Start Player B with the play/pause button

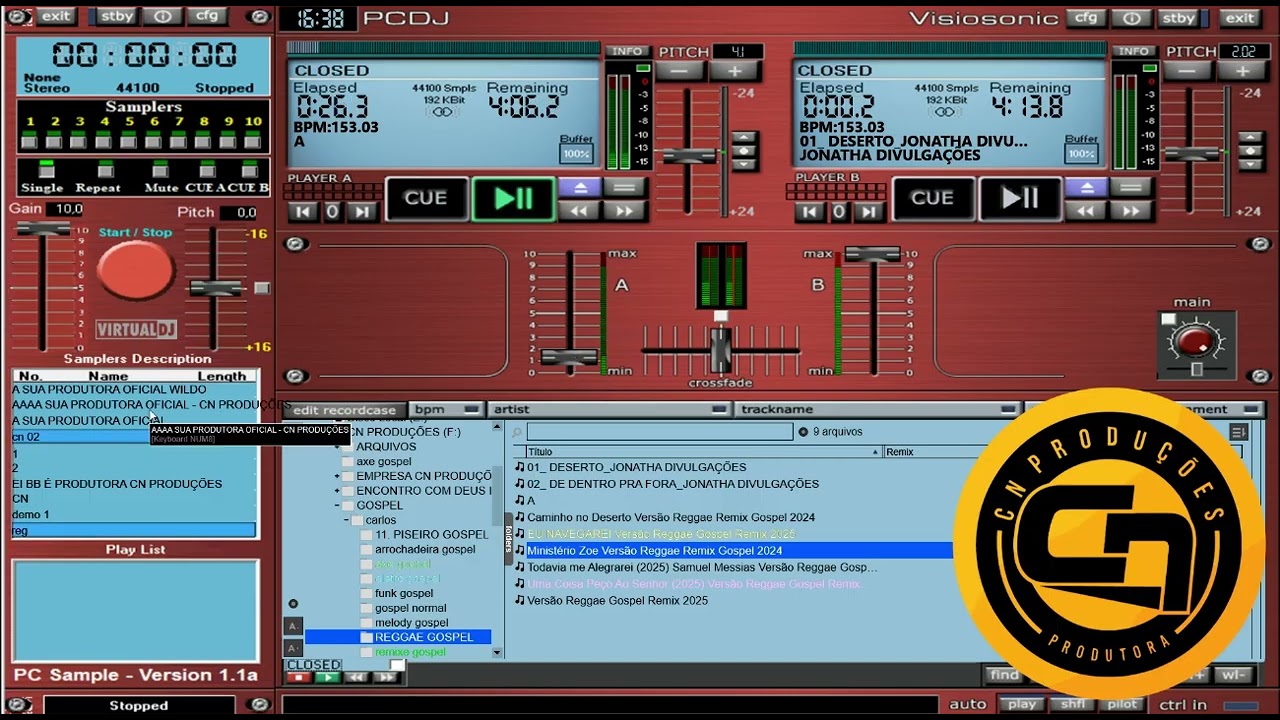pyautogui.click(x=1019, y=198)
